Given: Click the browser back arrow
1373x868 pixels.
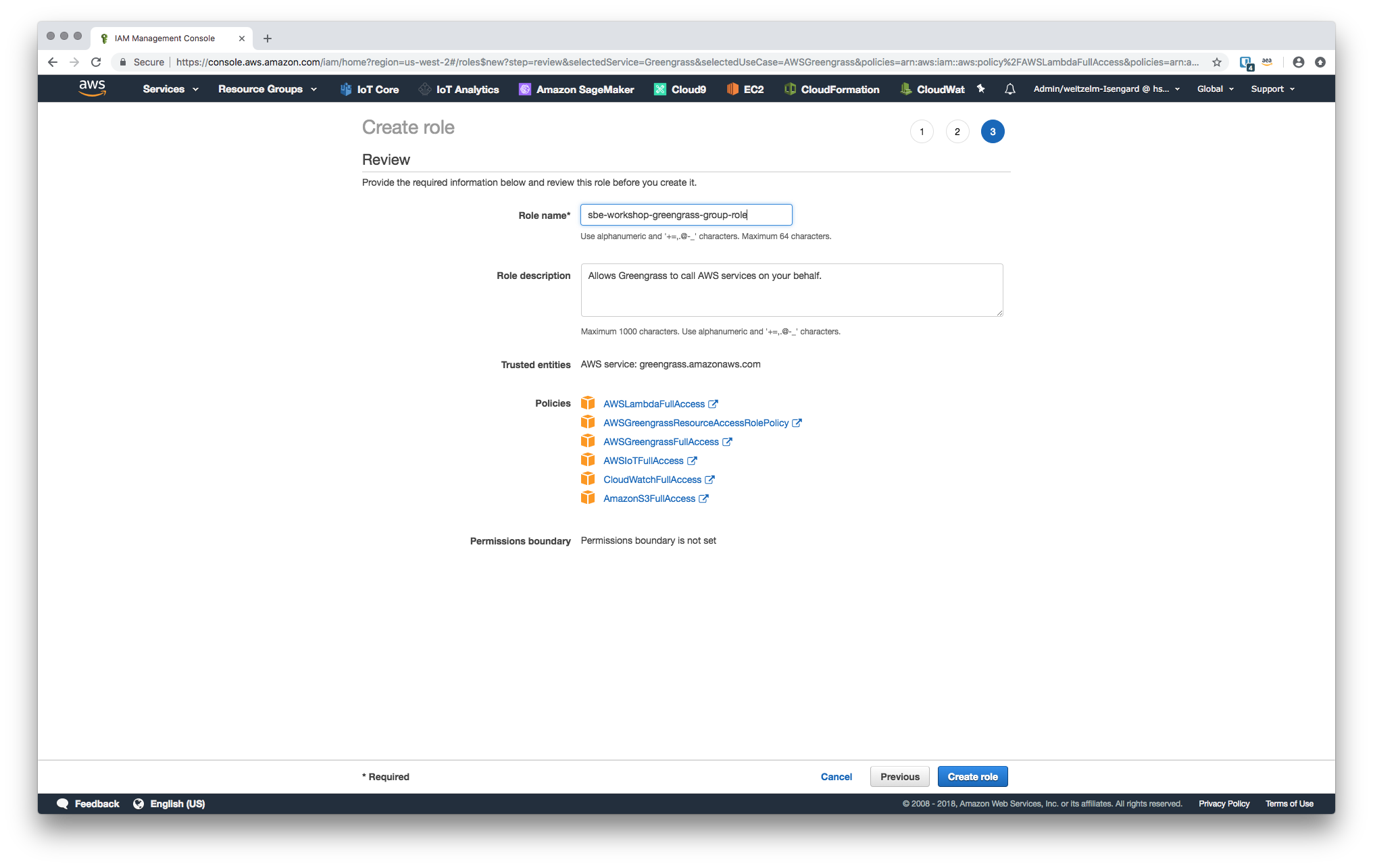Looking at the screenshot, I should [53, 62].
